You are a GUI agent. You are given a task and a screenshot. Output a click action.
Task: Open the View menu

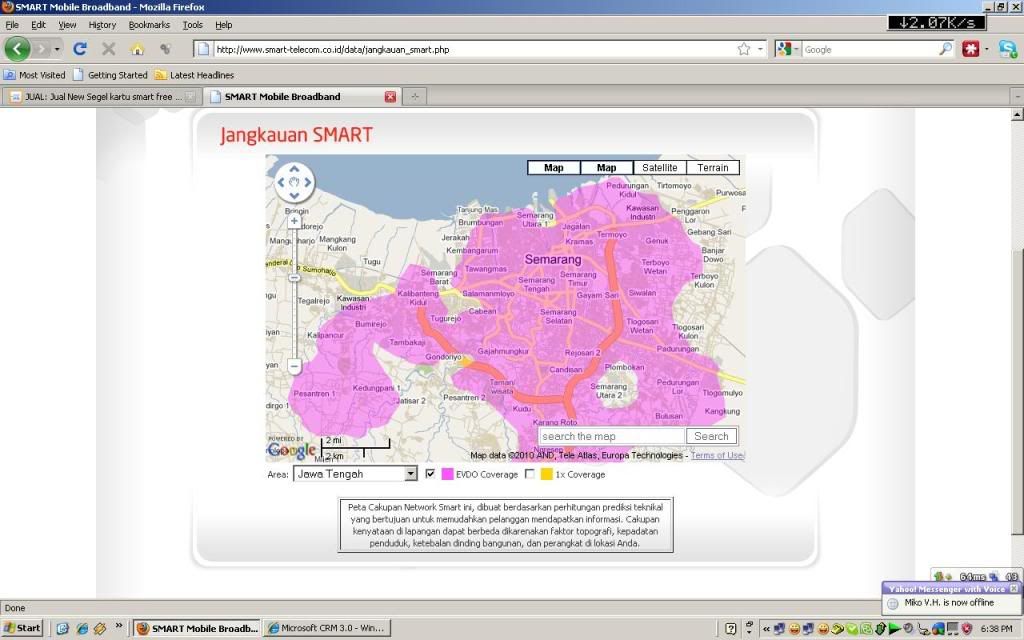(67, 25)
